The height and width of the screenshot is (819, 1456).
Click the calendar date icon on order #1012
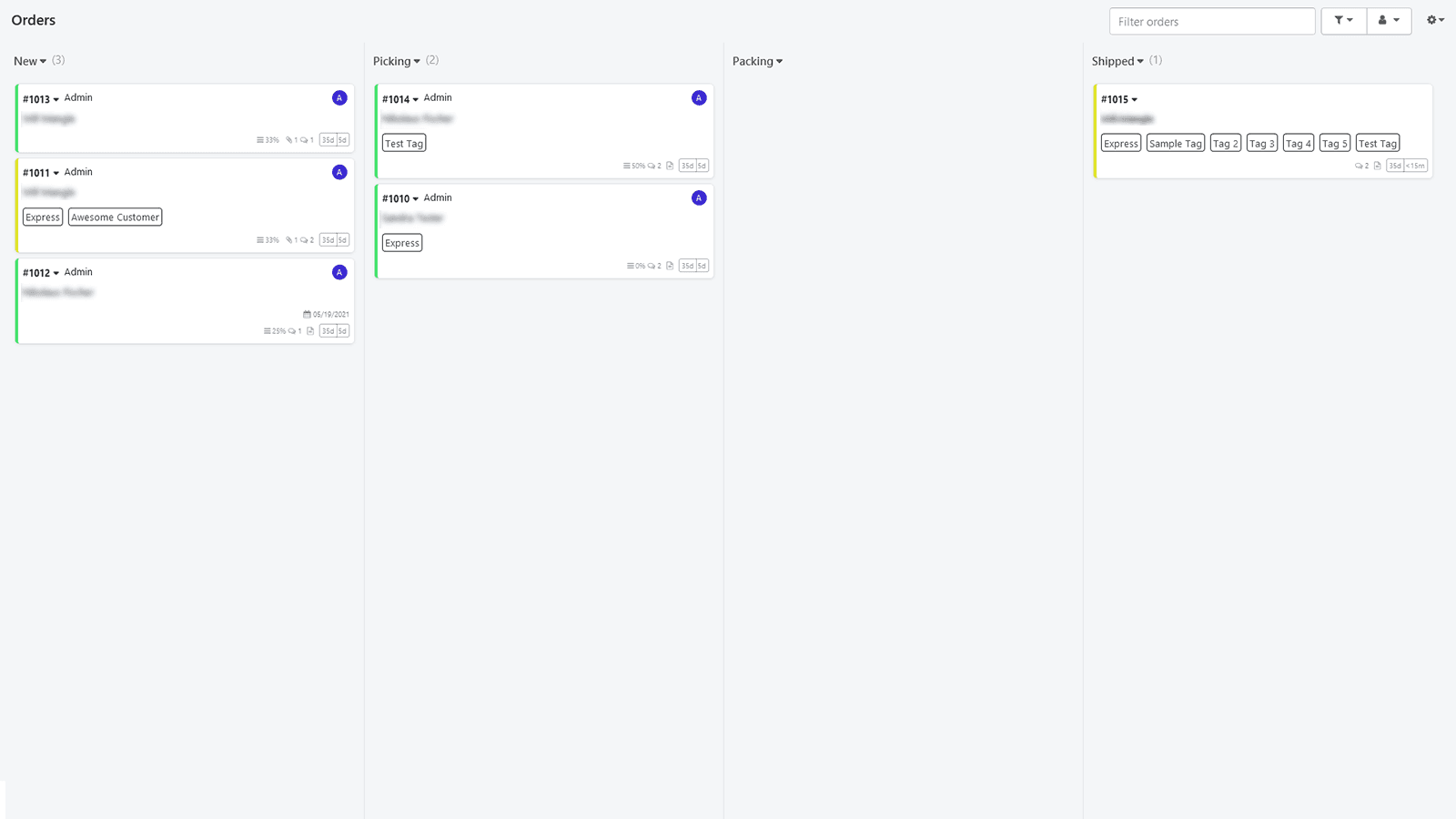click(307, 314)
